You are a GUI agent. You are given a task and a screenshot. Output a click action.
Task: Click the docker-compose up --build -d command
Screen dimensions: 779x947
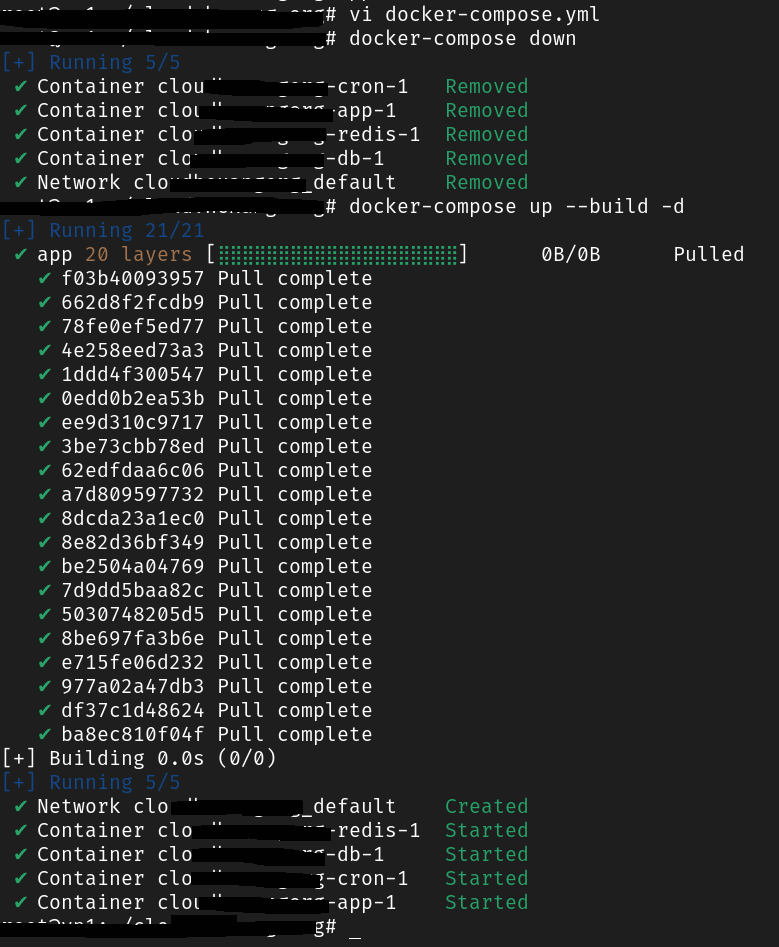[x=517, y=207]
